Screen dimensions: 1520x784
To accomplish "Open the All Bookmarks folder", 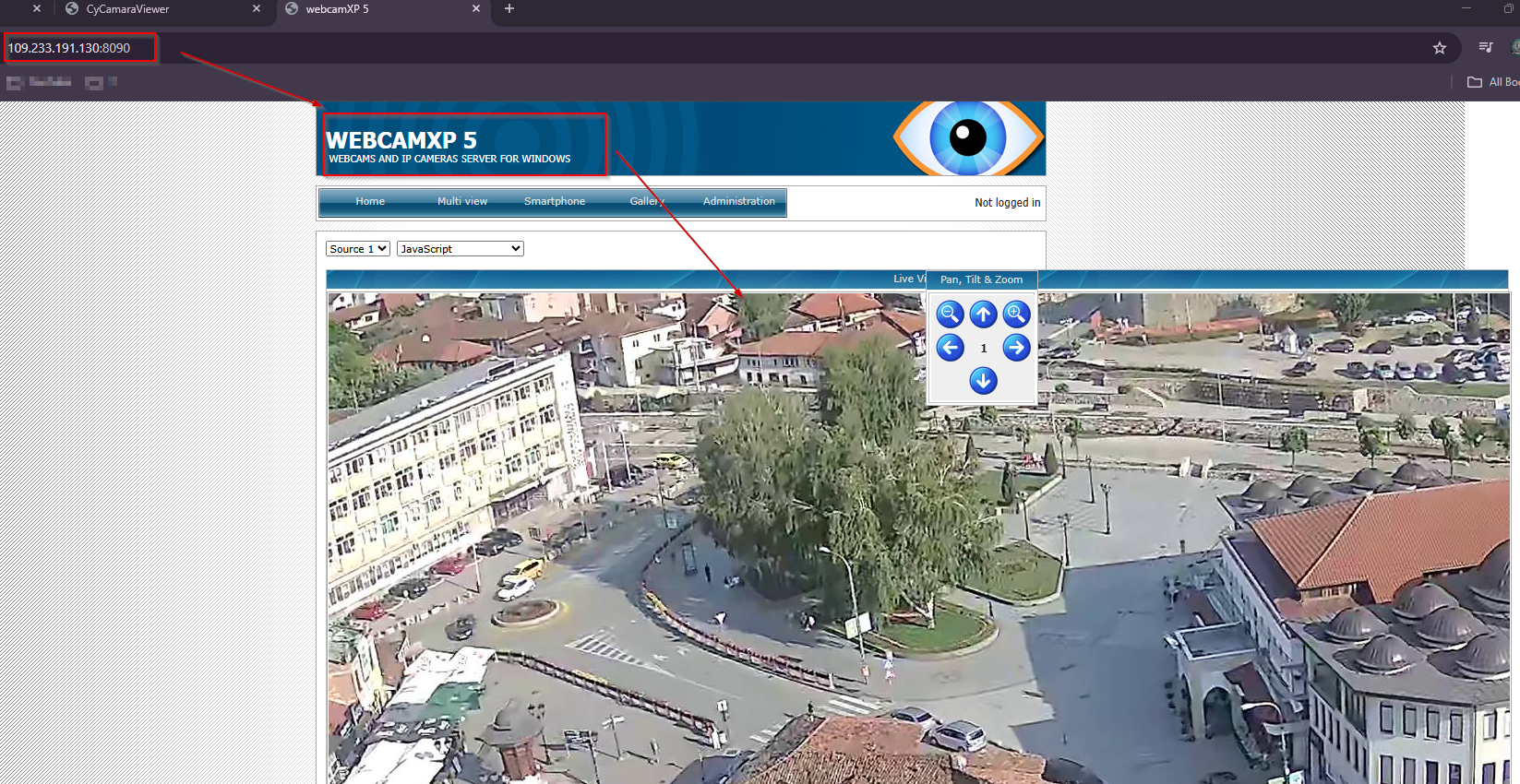I will coord(1493,82).
